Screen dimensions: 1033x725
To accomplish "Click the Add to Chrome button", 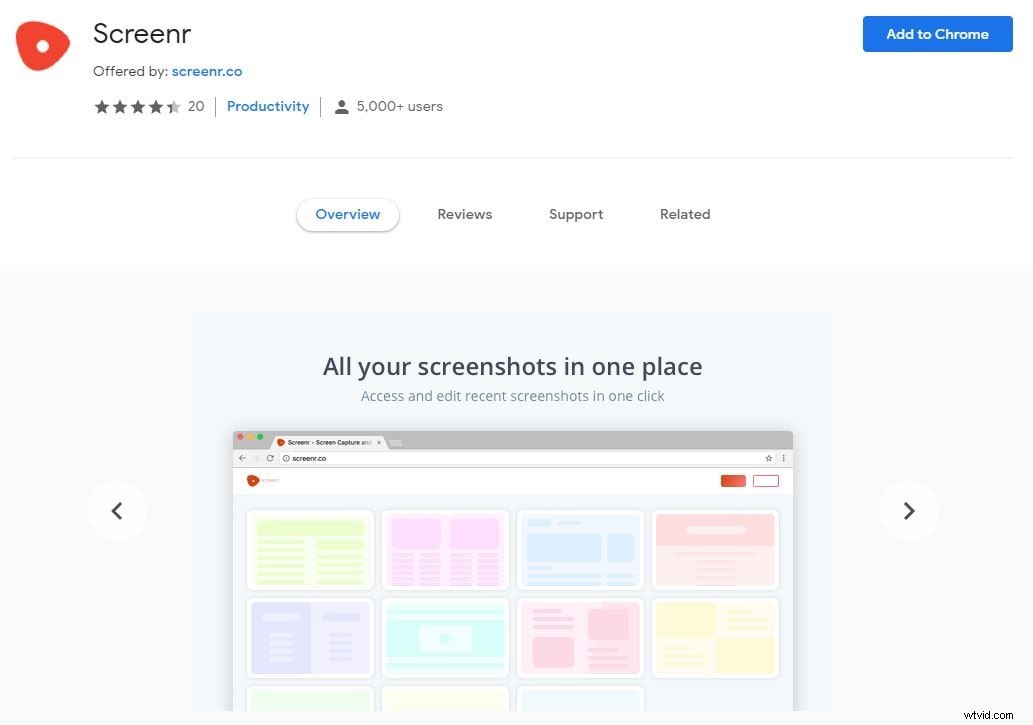I will click(936, 34).
